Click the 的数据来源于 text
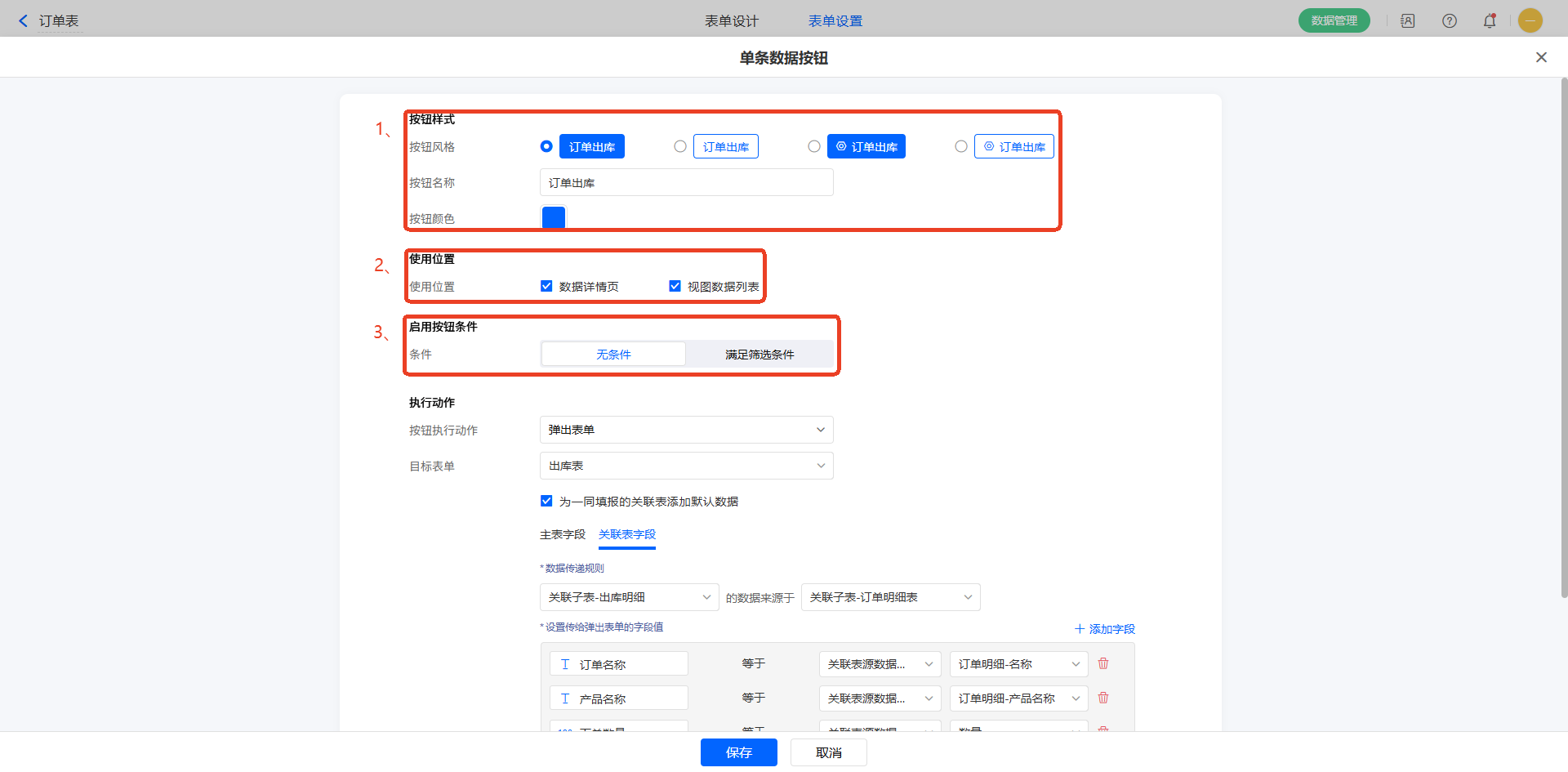Viewport: 1568px width, 772px height. (760, 598)
